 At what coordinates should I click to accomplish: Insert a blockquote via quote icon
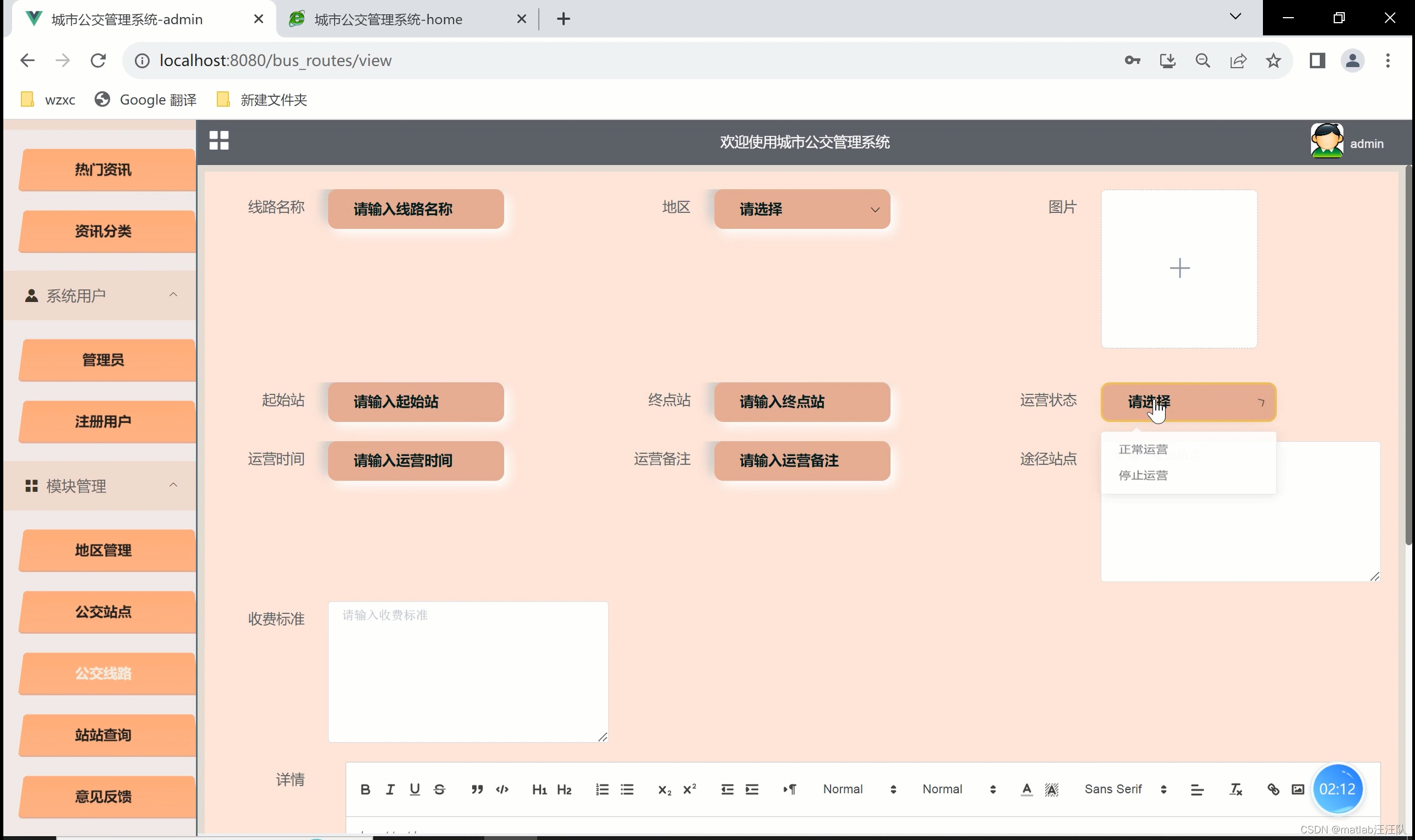tap(477, 789)
